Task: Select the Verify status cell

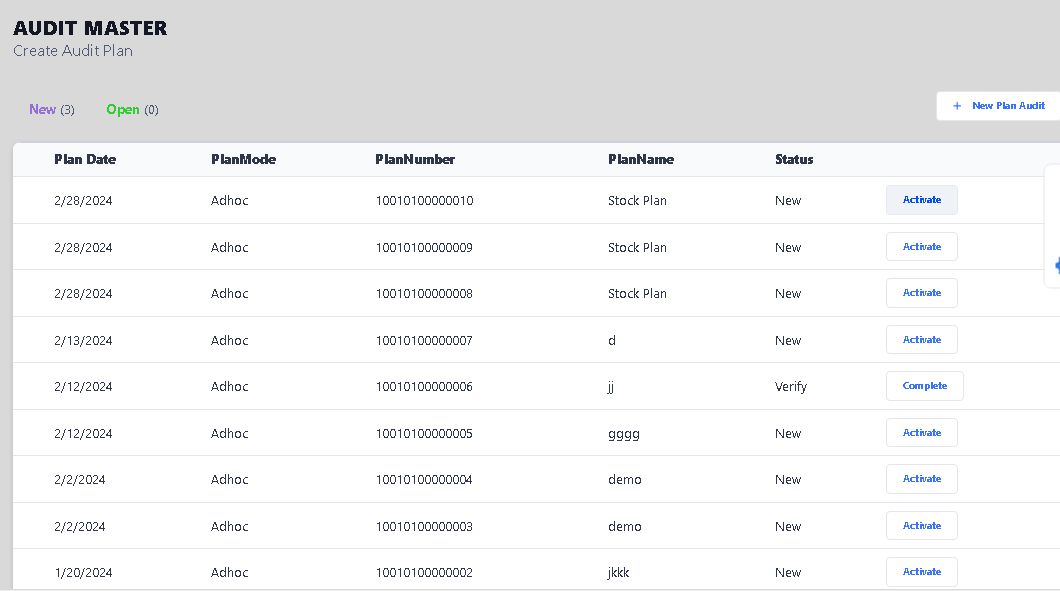Action: 791,387
